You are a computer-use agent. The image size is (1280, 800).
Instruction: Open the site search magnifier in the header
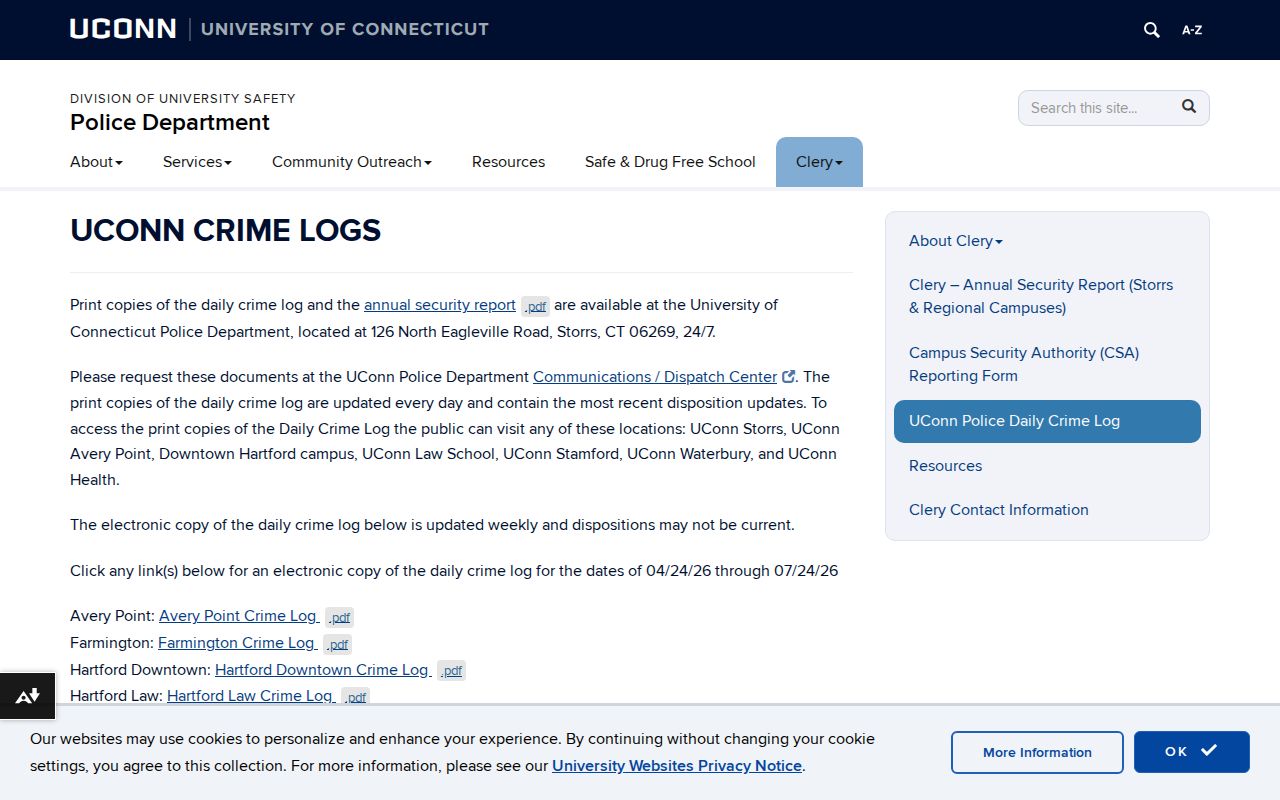pos(1152,30)
